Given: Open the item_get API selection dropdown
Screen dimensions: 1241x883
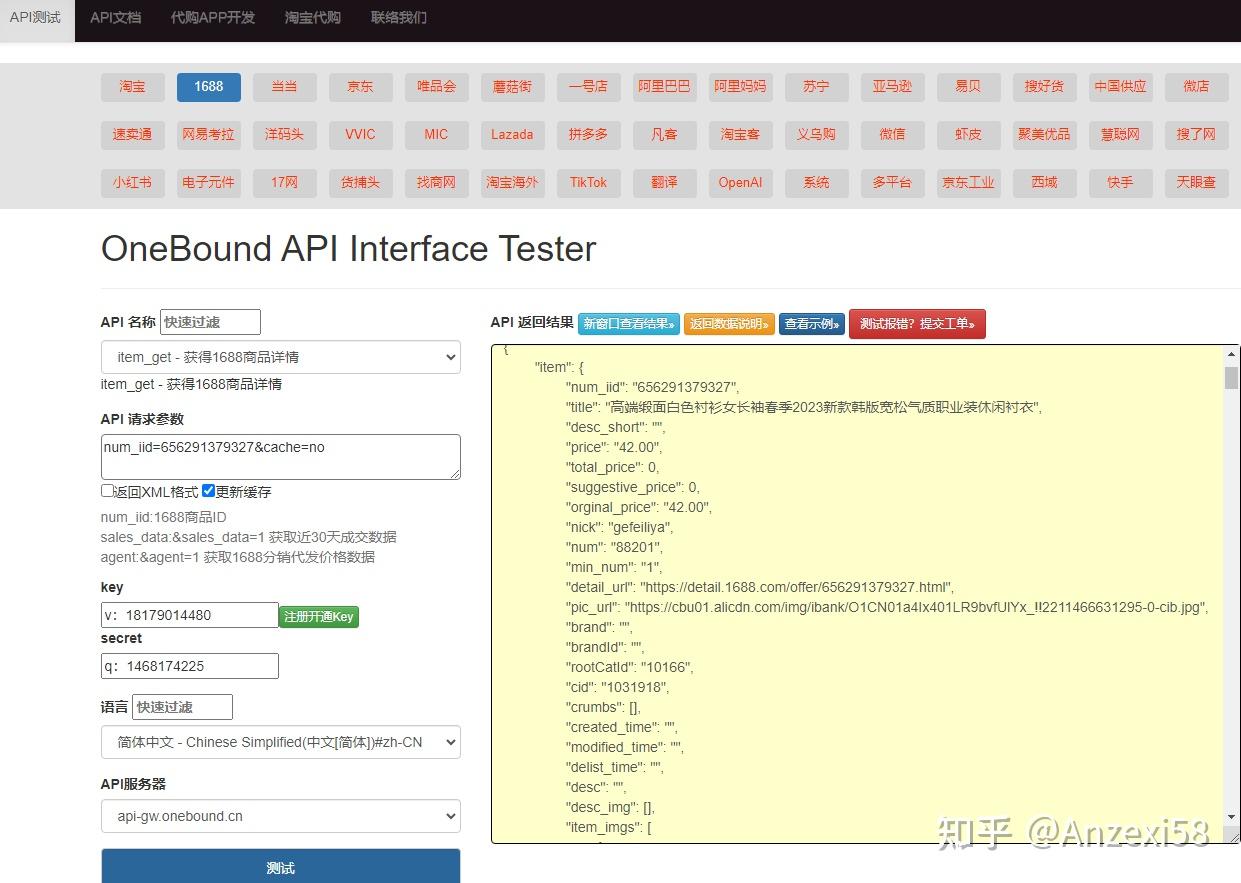Looking at the screenshot, I should (x=280, y=357).
